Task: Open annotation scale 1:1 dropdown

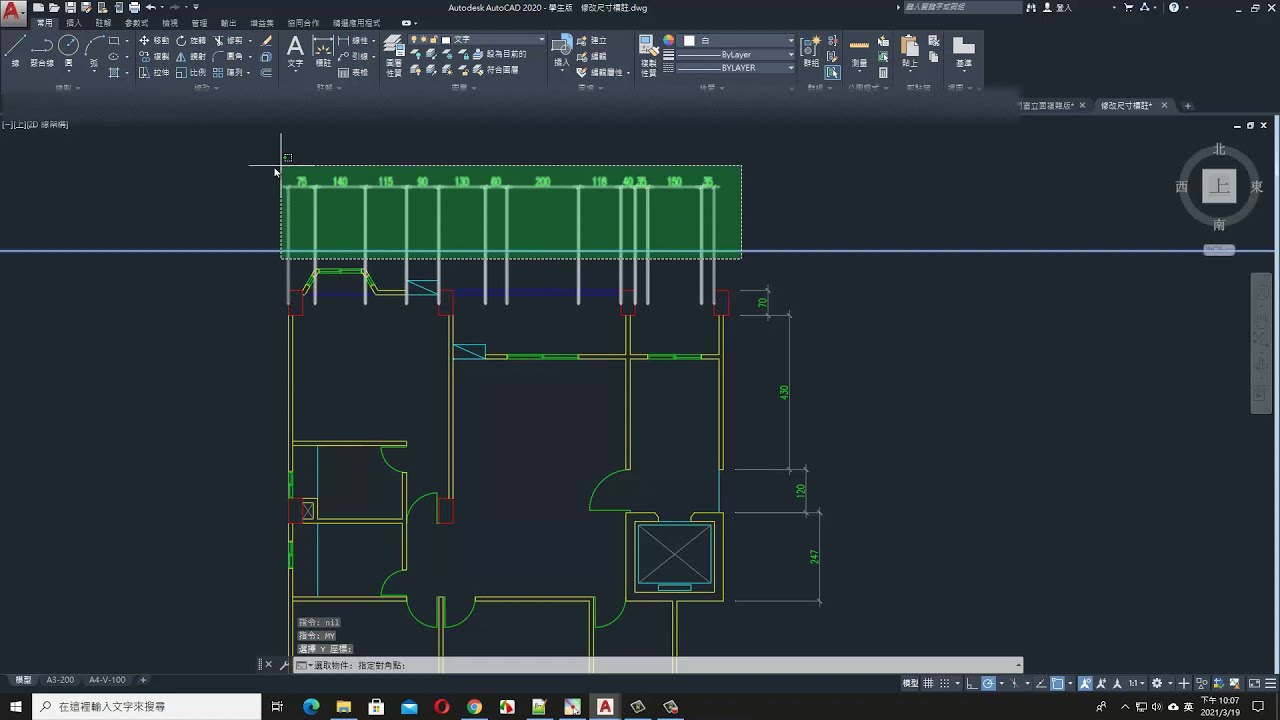Action: pos(1137,683)
